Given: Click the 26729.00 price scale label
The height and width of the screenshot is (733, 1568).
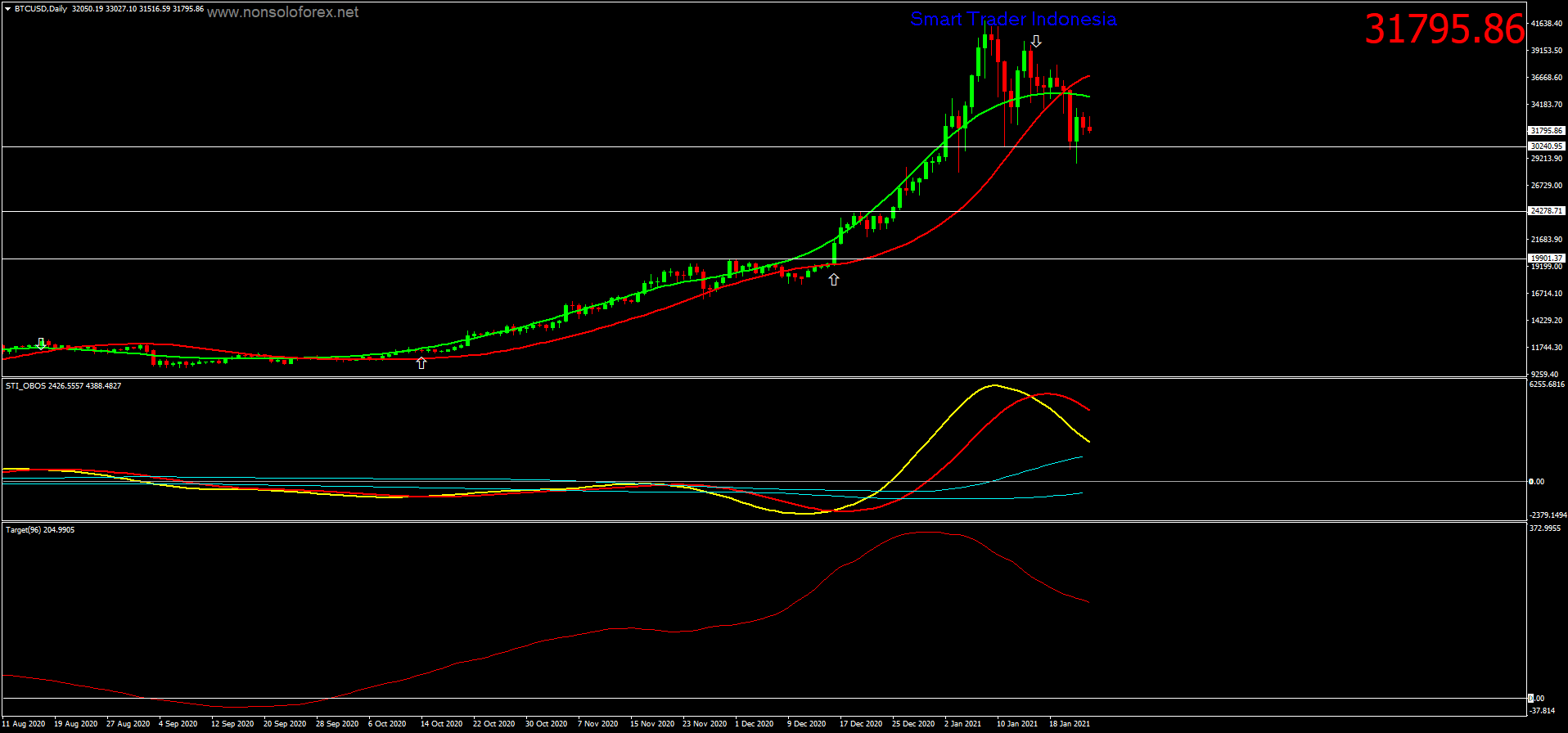Looking at the screenshot, I should [x=1546, y=186].
